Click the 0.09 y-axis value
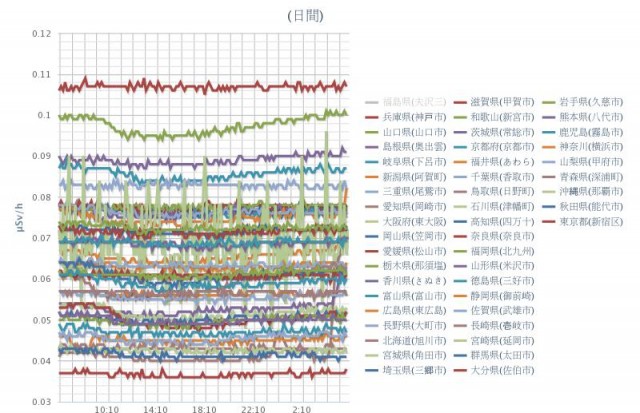640x413 pixels. coord(42,156)
